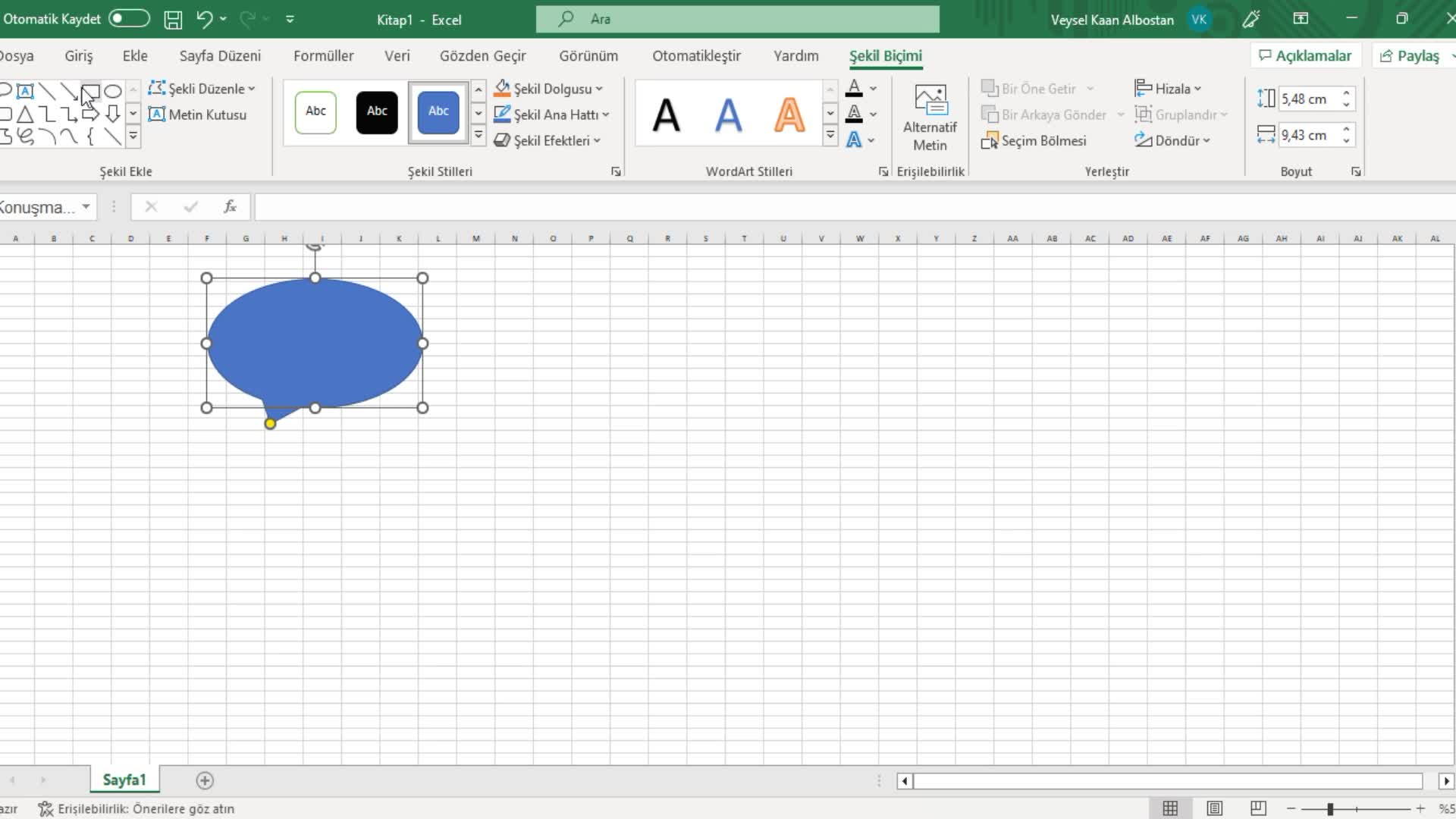Screen dimensions: 1456x819
Task: Click the zoom slider handle
Action: tap(1330, 809)
